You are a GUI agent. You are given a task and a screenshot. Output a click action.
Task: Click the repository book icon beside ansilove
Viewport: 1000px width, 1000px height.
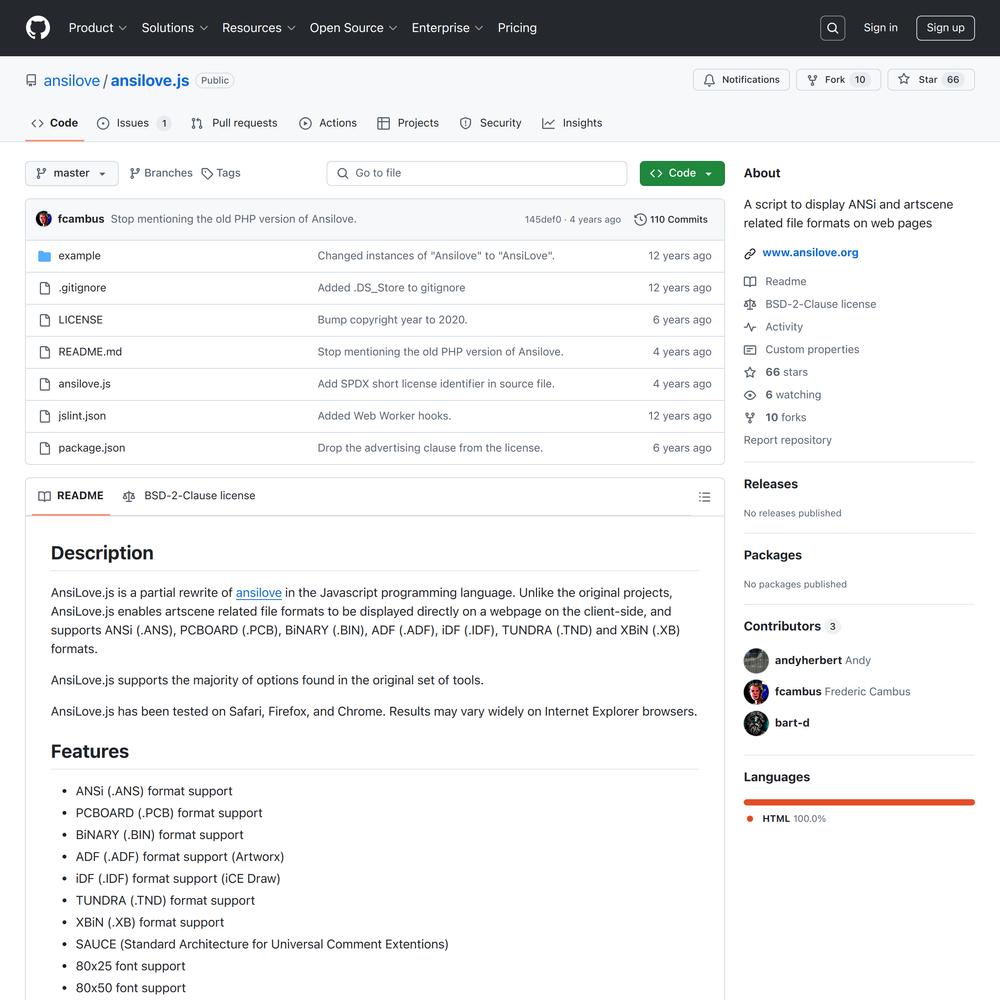(x=31, y=80)
